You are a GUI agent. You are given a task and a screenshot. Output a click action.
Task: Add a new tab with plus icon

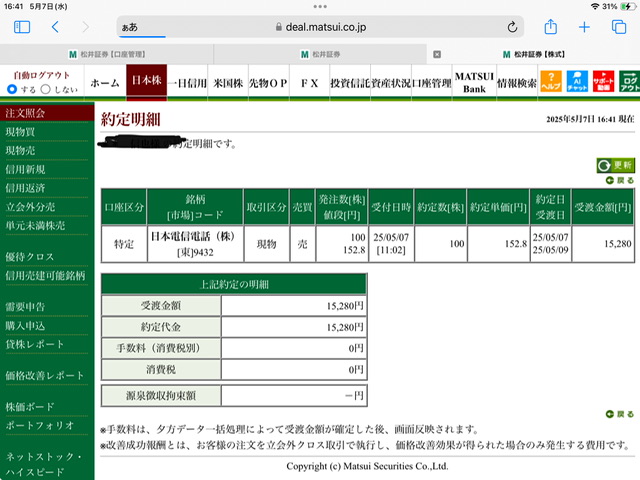(x=584, y=27)
